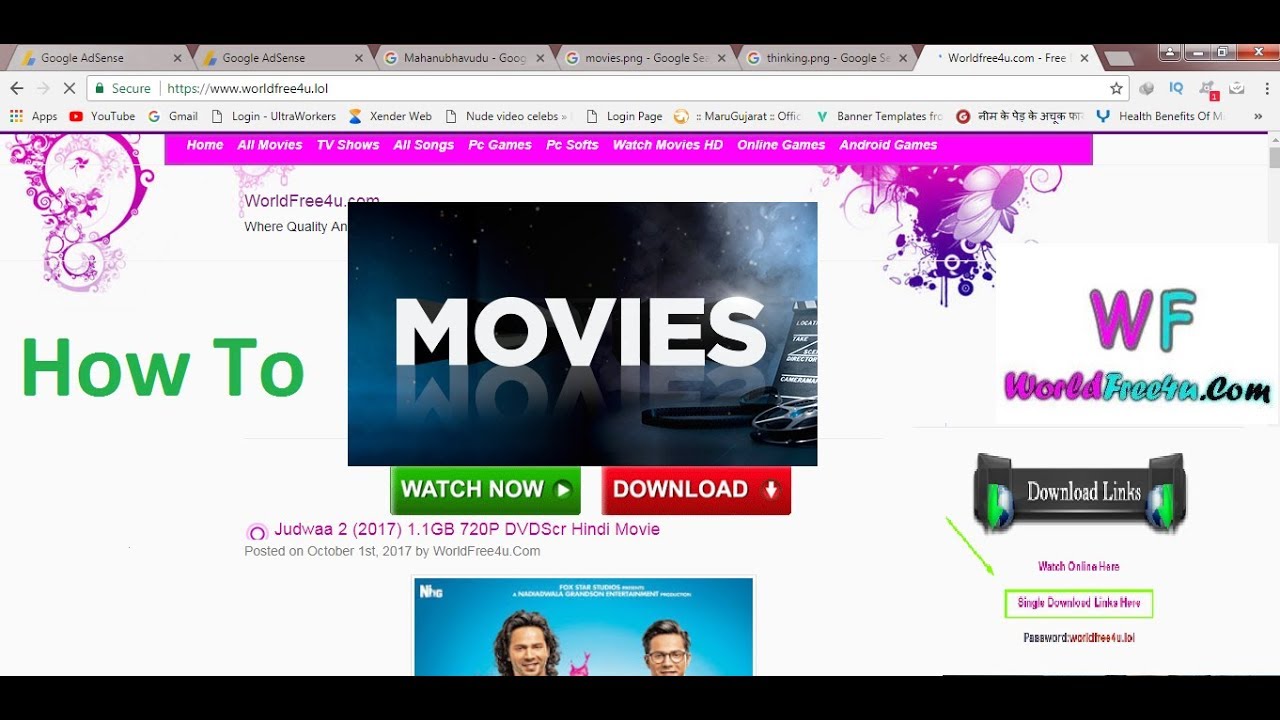1280x720 pixels.
Task: Open the Hindi-titled bookmark
Action: click(1020, 116)
